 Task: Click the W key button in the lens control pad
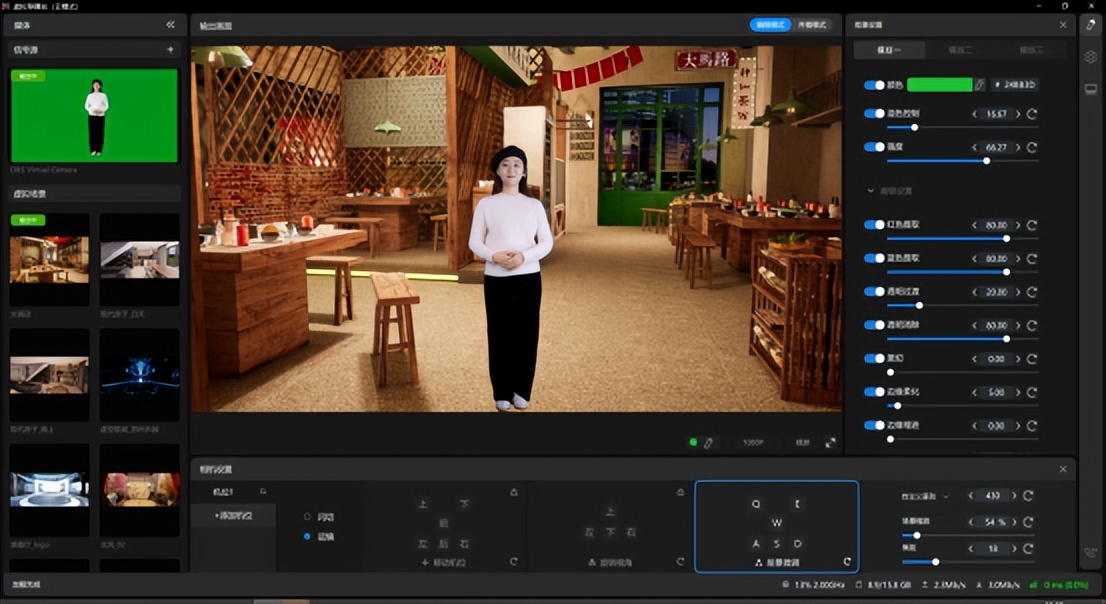777,523
